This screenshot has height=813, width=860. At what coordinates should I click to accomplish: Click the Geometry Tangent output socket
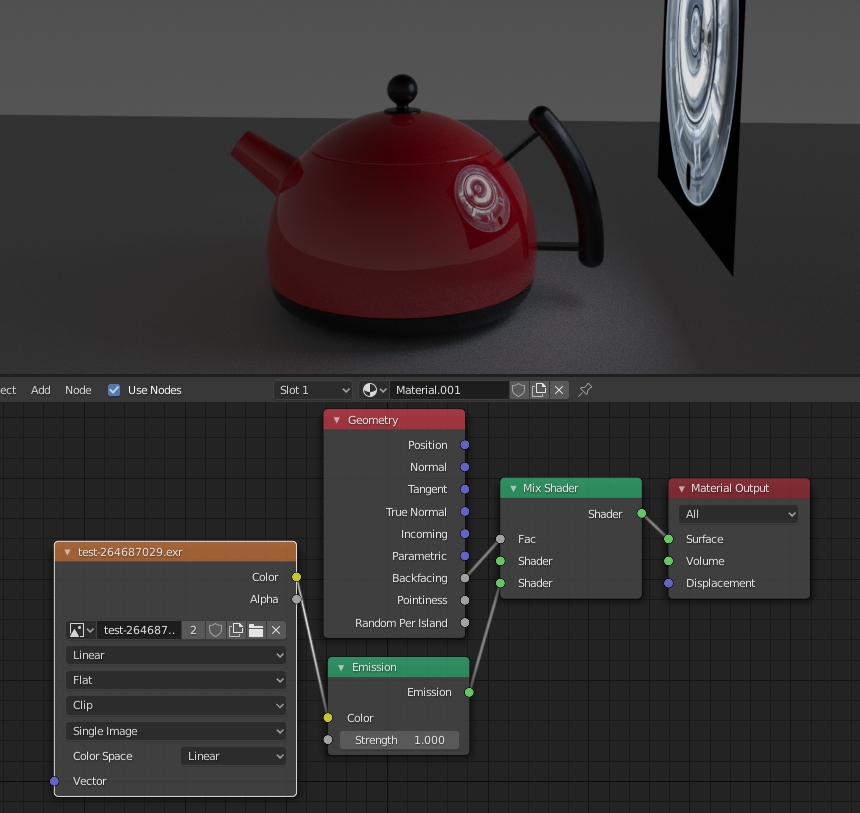coord(465,489)
